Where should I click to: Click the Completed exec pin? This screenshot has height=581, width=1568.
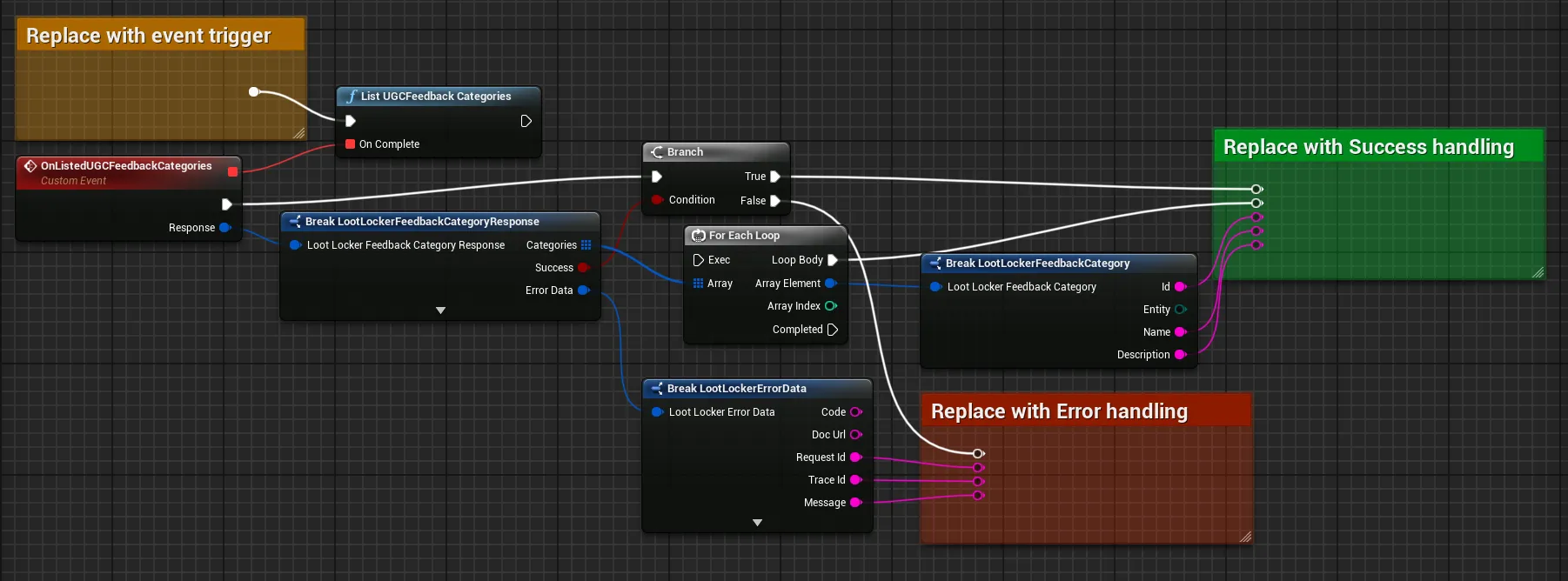click(833, 330)
